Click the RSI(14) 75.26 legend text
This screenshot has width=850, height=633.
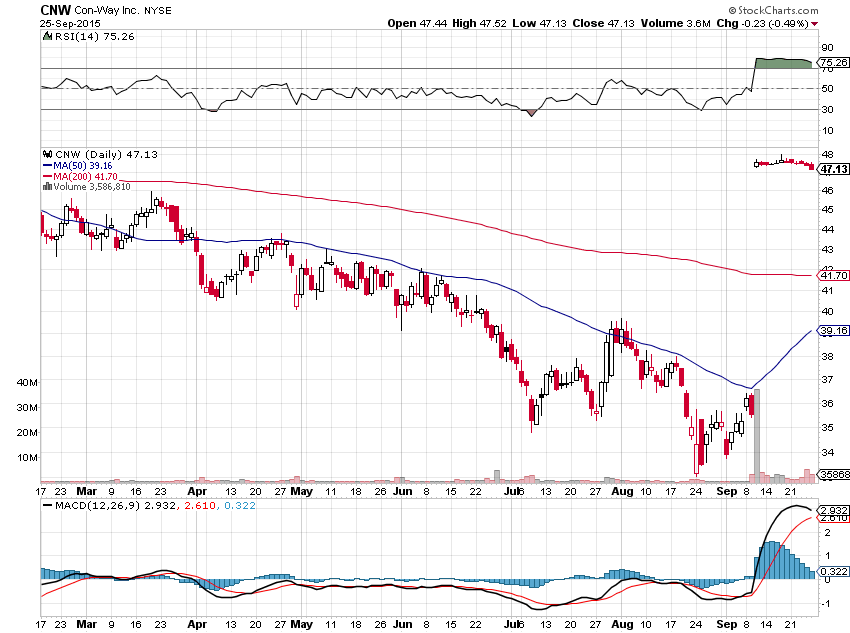point(94,36)
